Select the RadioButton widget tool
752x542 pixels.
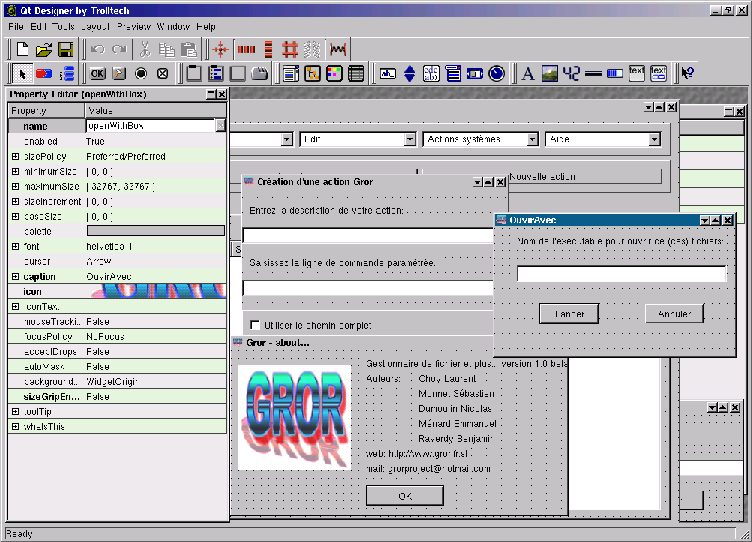(141, 73)
